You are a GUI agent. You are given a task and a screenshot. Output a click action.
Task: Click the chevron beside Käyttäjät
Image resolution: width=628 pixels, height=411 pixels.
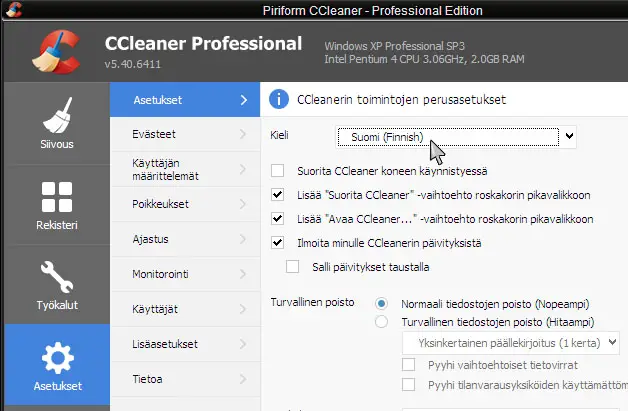click(243, 309)
